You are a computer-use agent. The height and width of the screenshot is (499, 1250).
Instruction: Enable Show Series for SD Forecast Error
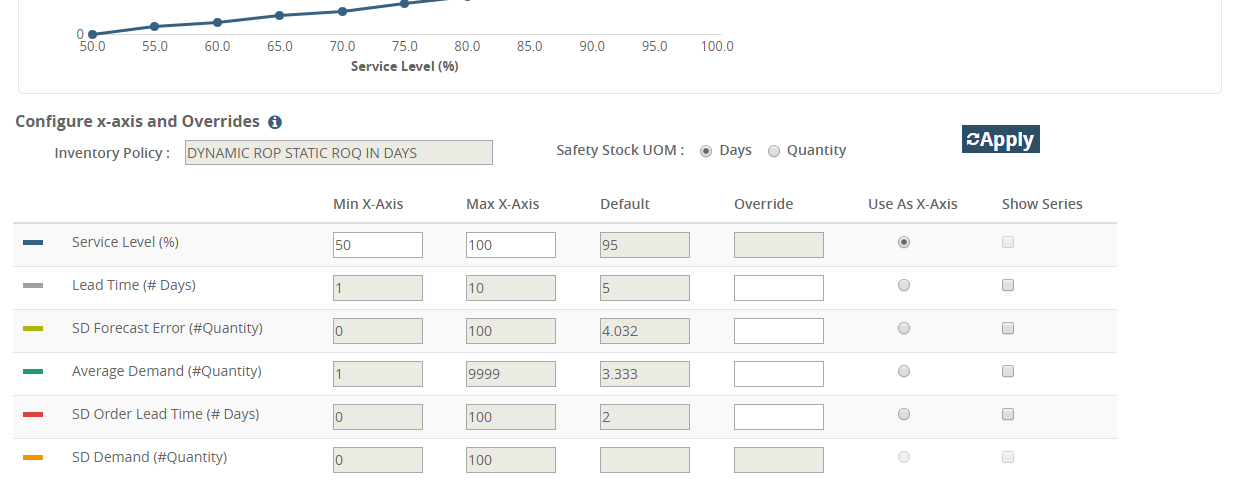point(1008,328)
